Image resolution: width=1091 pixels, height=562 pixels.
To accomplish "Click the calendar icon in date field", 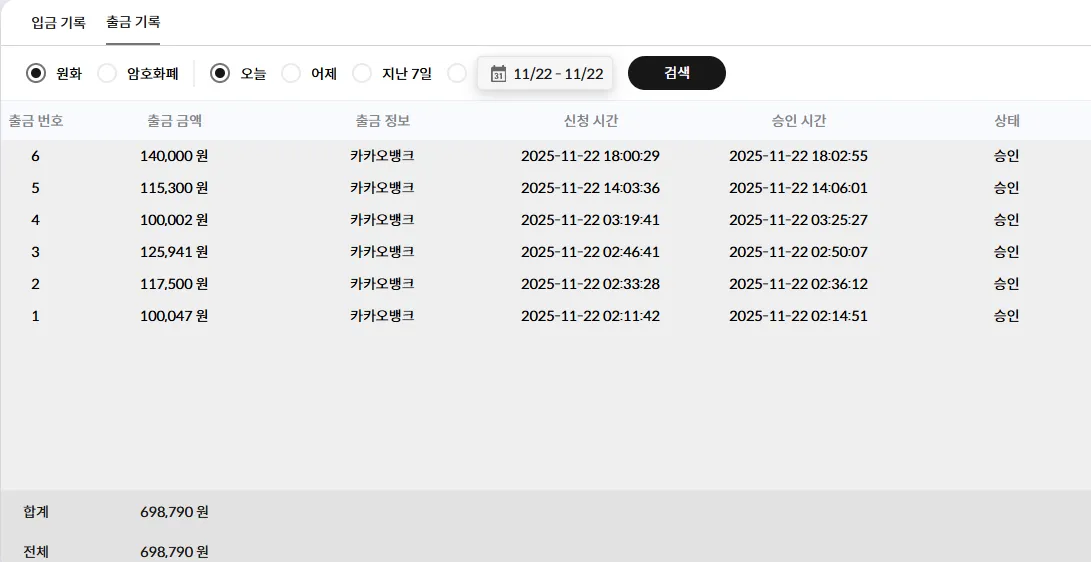I will coord(498,73).
